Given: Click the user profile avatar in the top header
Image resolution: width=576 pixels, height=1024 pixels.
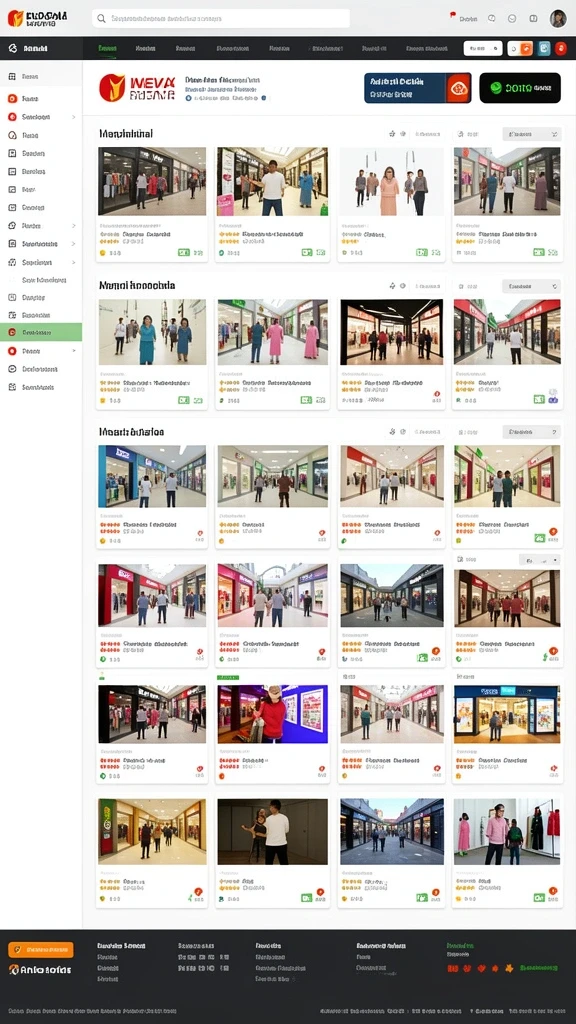Looking at the screenshot, I should (x=558, y=18).
